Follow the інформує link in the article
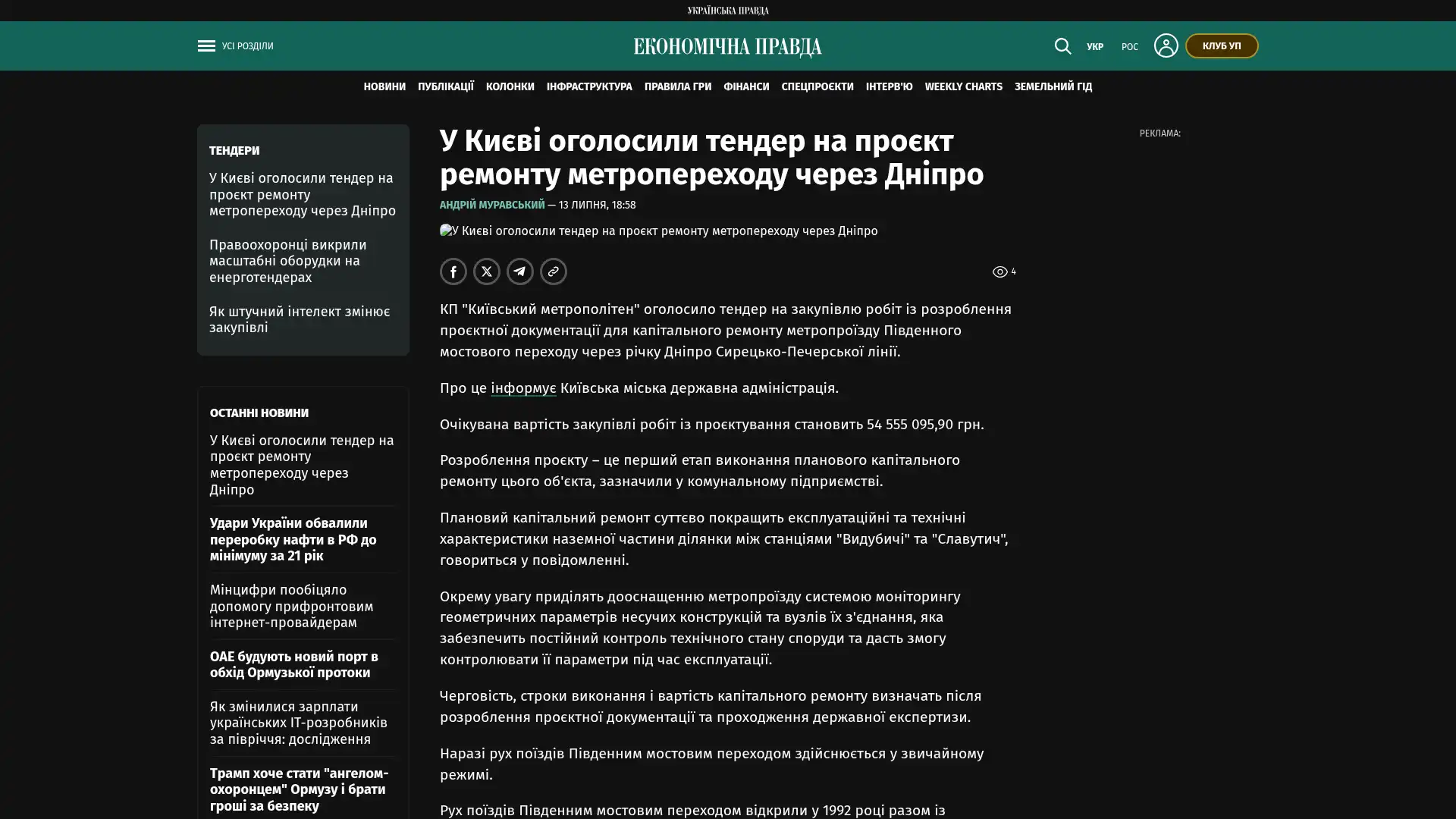The height and width of the screenshot is (819, 1456). (523, 388)
